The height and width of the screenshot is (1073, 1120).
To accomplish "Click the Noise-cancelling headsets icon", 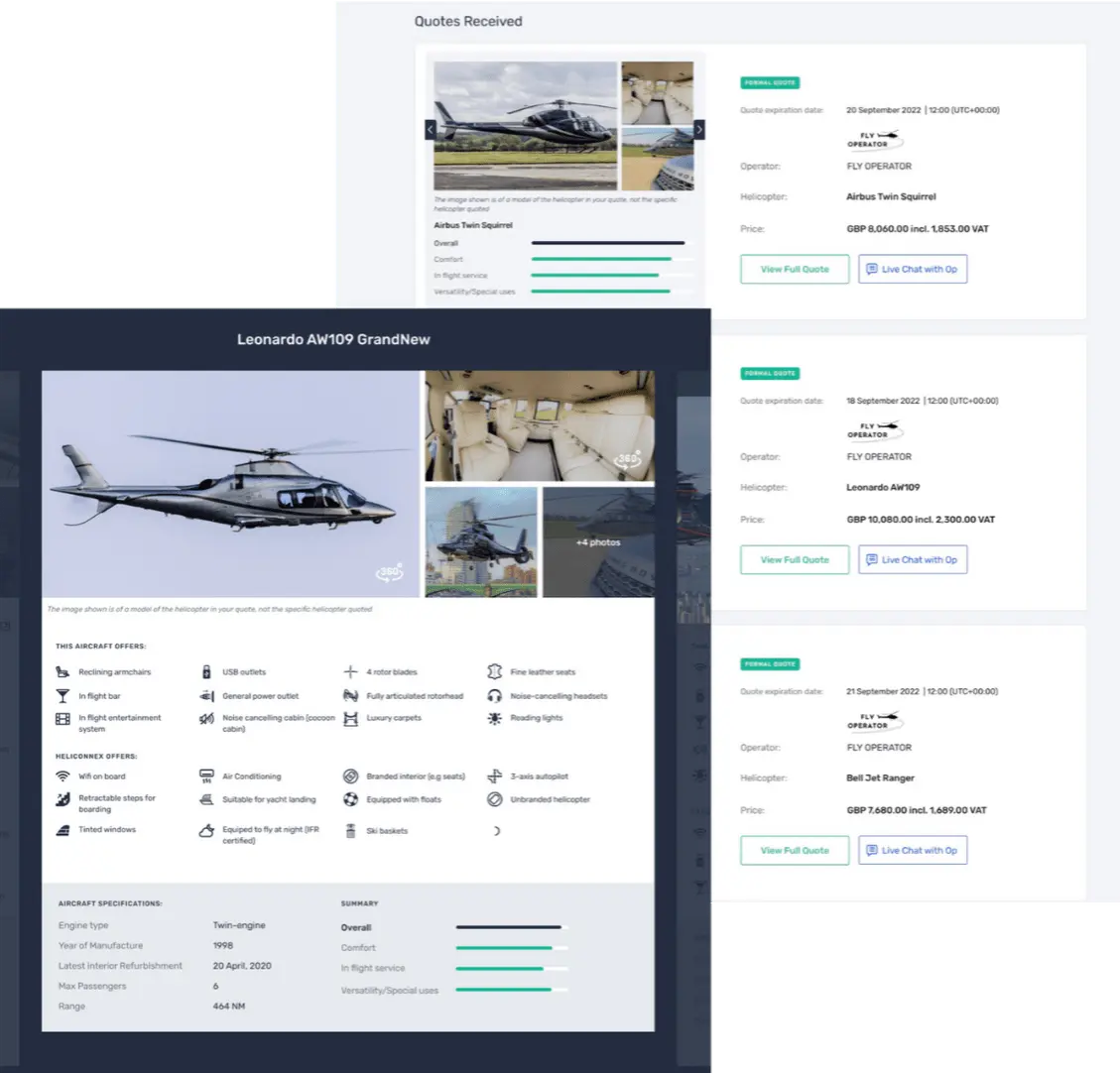I will [x=494, y=696].
